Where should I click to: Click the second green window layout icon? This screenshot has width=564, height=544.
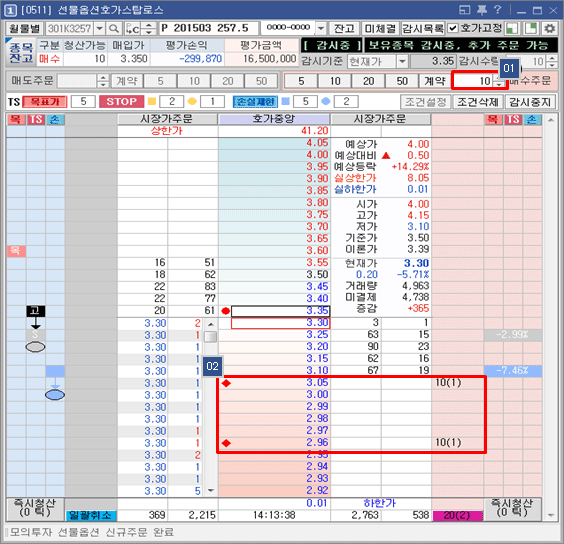point(531,28)
